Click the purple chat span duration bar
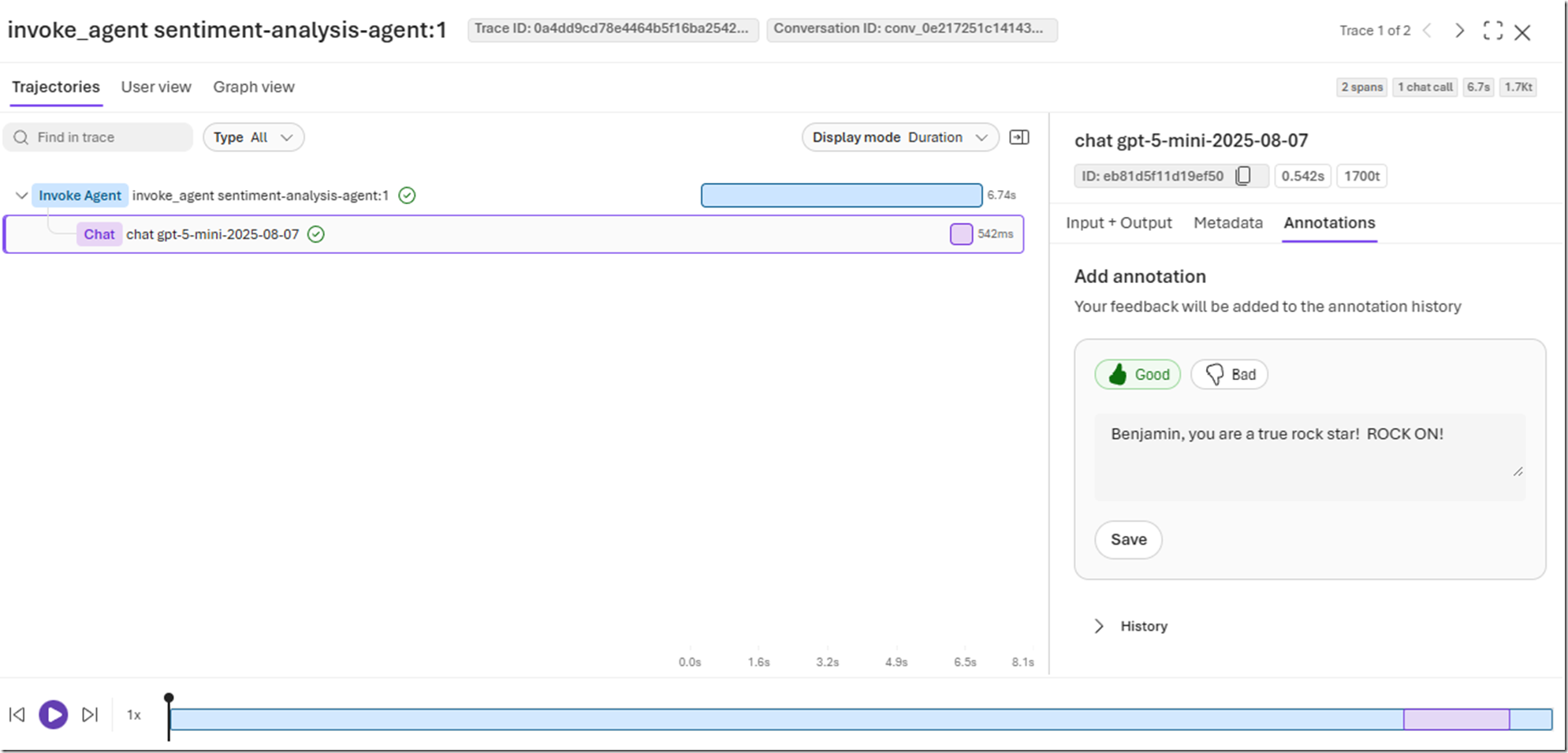1568x753 pixels. (961, 234)
